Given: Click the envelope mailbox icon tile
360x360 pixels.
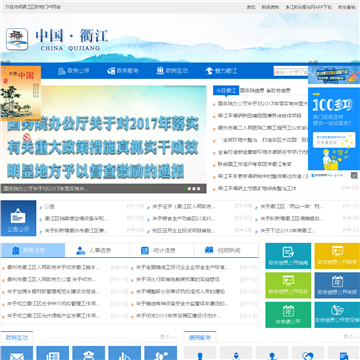Looking at the screenshot, I should coord(17,353).
